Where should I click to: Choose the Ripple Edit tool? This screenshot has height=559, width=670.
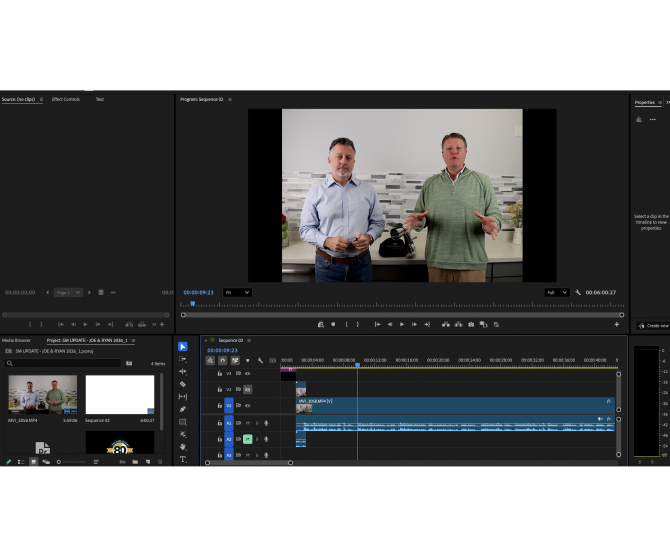pyautogui.click(x=183, y=372)
